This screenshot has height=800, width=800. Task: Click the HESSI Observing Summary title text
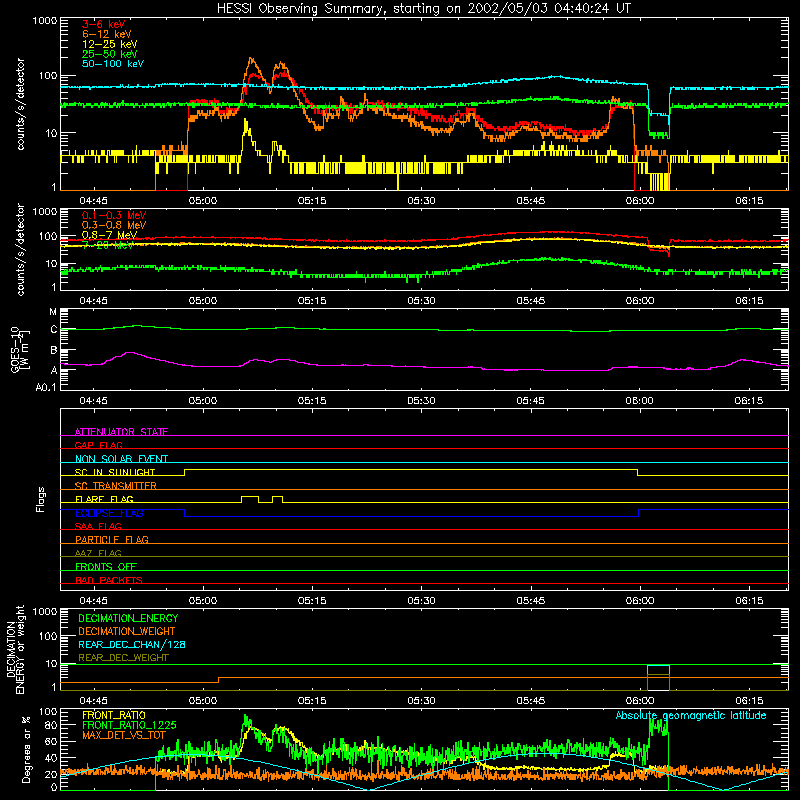(424, 9)
